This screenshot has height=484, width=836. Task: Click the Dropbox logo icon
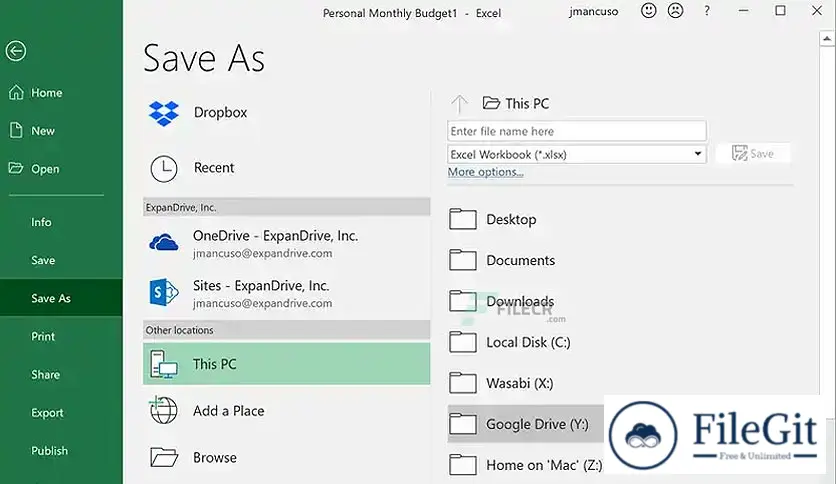[164, 113]
